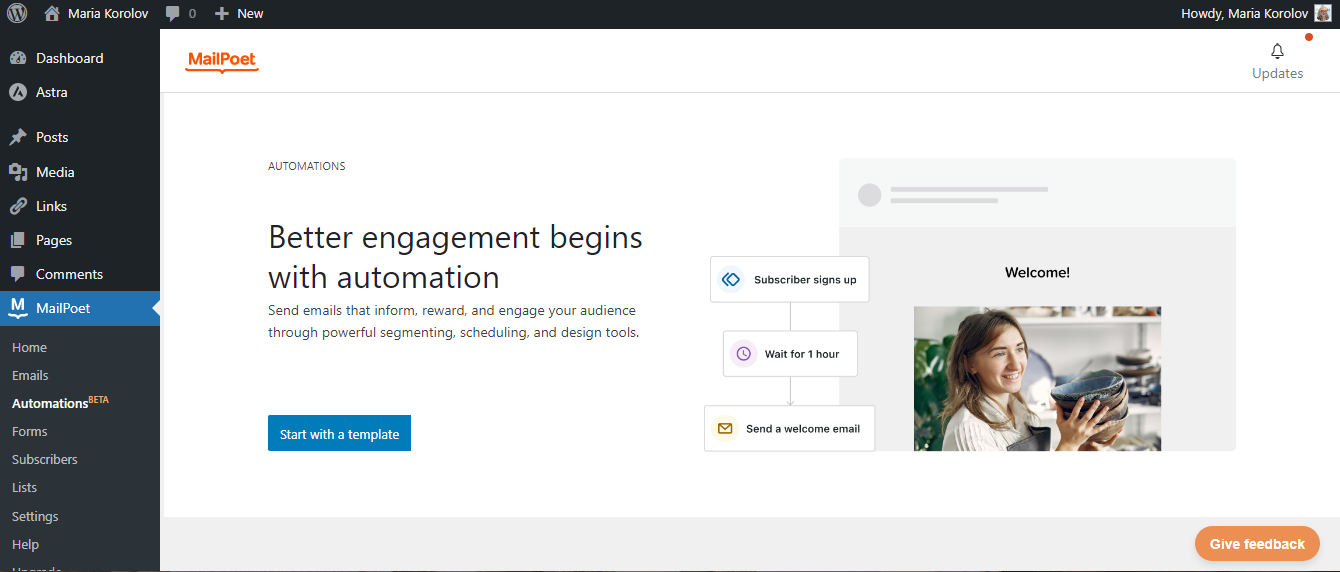Click the Better engagement begins heading

pos(455,257)
